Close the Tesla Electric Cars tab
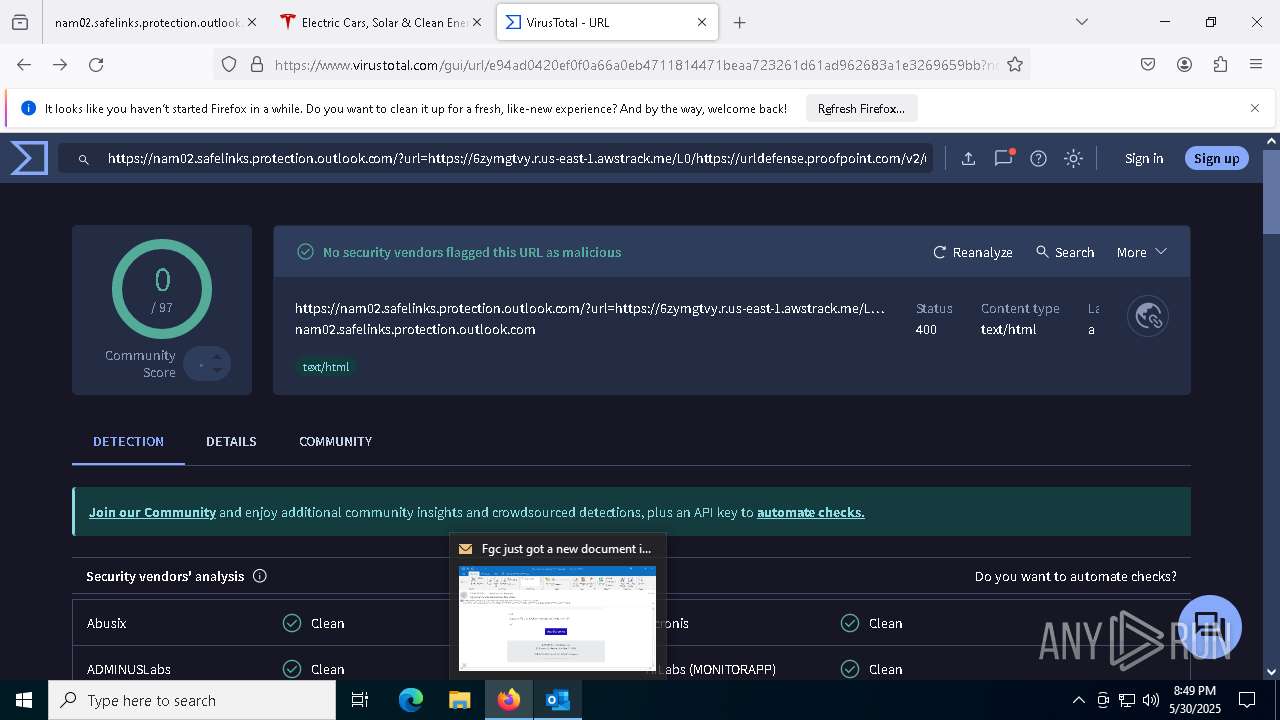 coord(477,22)
